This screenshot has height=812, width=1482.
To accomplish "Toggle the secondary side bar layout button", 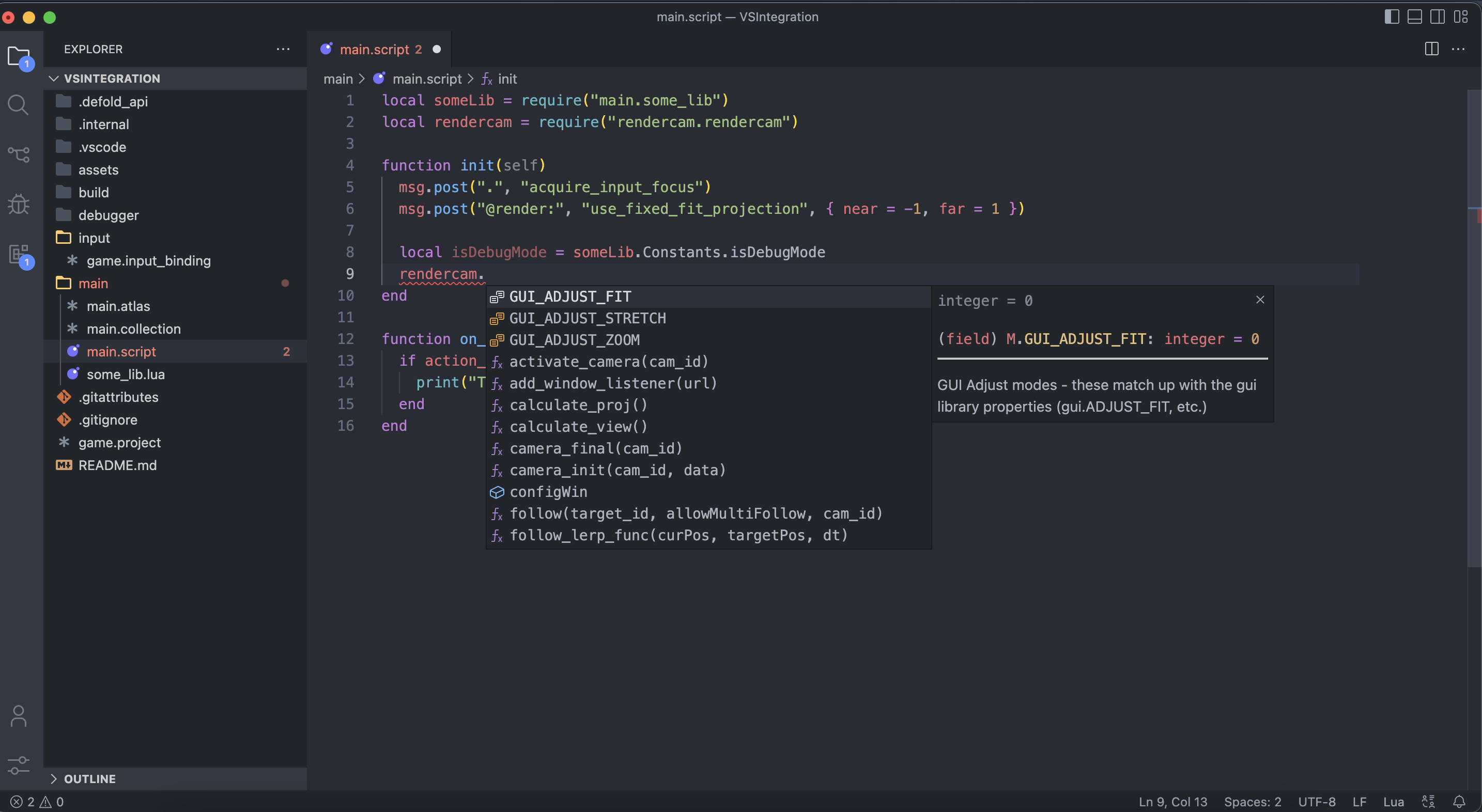I will pos(1437,17).
